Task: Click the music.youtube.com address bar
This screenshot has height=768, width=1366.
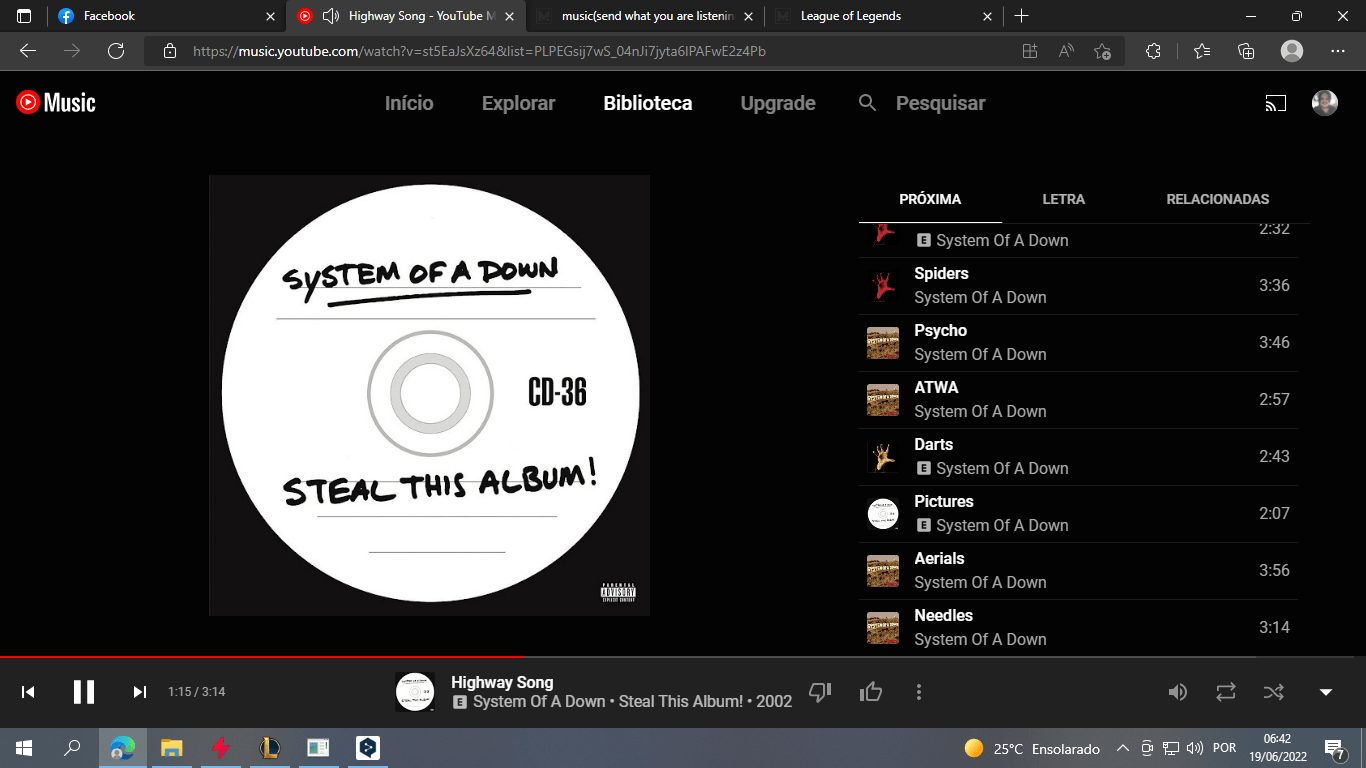Action: click(479, 51)
